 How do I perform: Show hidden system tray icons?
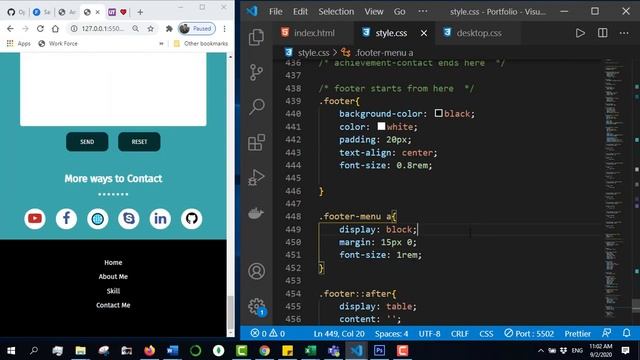click(540, 351)
